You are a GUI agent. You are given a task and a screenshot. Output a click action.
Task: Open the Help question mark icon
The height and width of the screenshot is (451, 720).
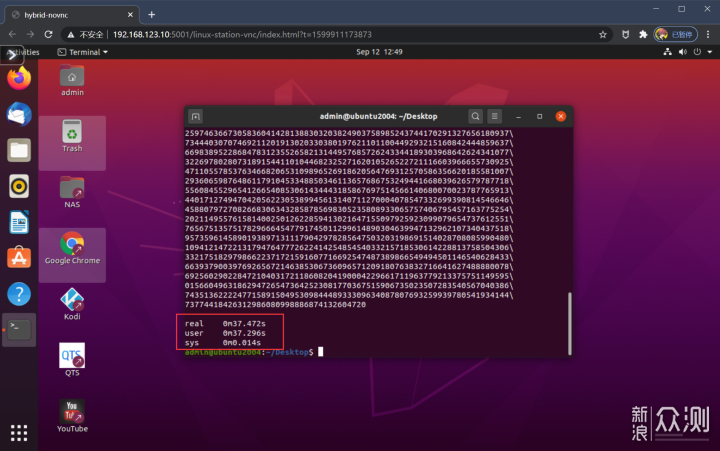coord(19,294)
